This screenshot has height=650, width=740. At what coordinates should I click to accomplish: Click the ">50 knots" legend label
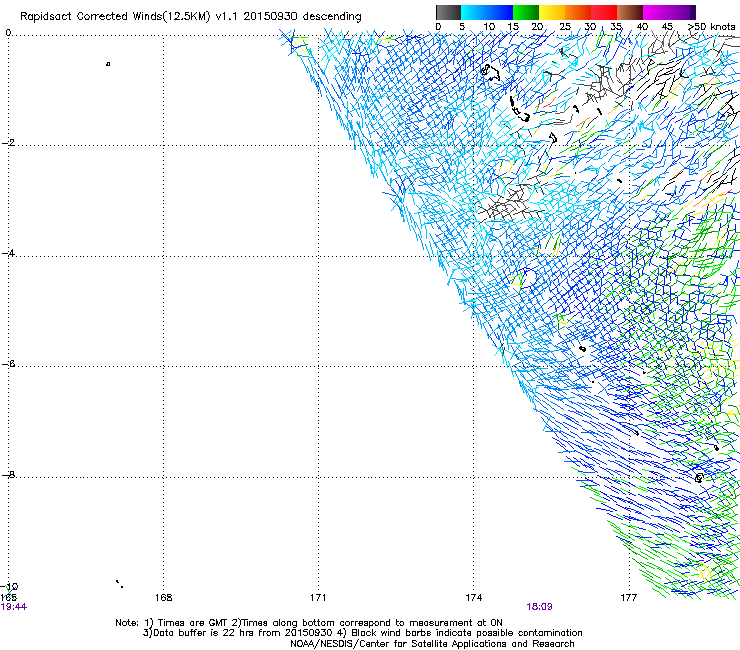pyautogui.click(x=711, y=27)
